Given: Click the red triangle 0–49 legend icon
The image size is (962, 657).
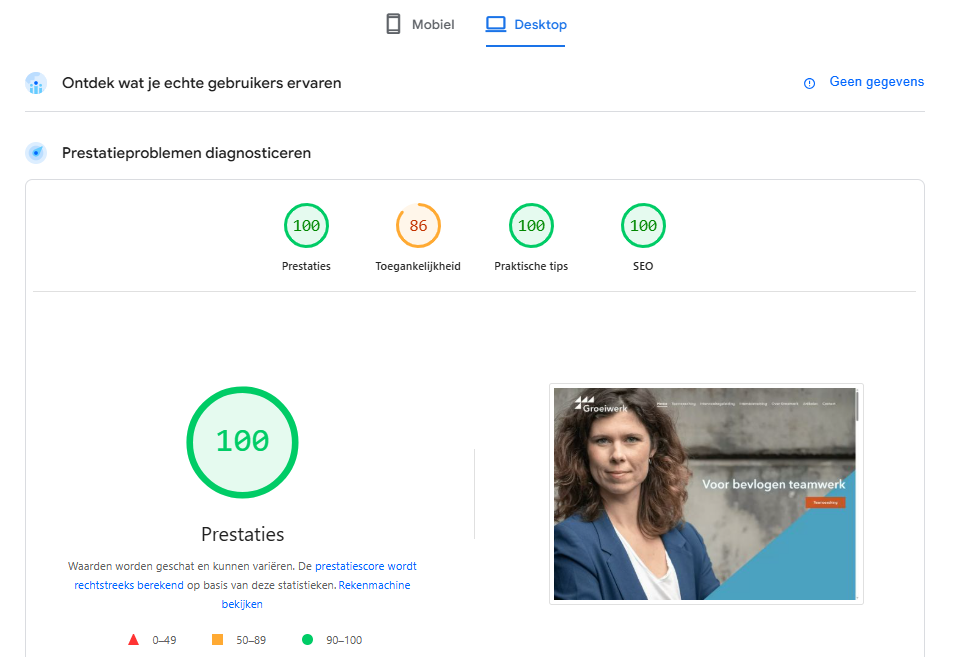Looking at the screenshot, I should (x=134, y=640).
